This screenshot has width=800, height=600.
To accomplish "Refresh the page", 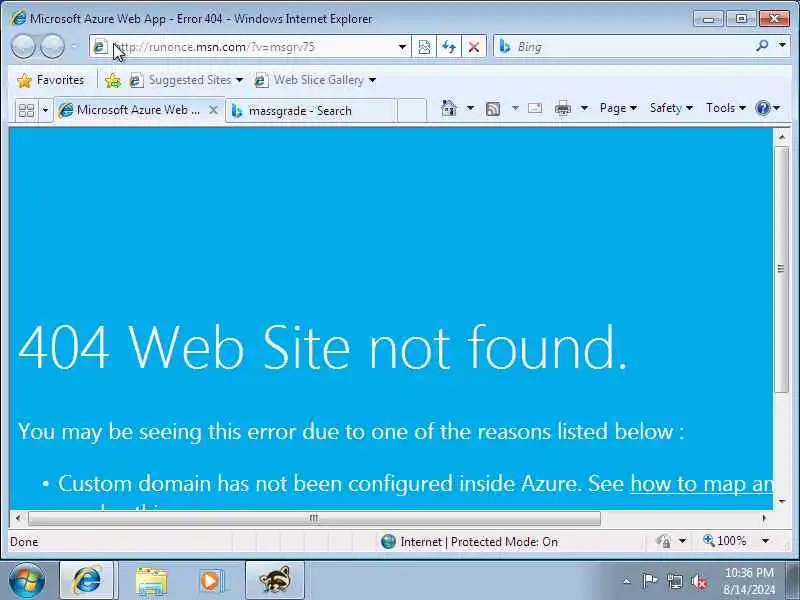I will pyautogui.click(x=449, y=47).
